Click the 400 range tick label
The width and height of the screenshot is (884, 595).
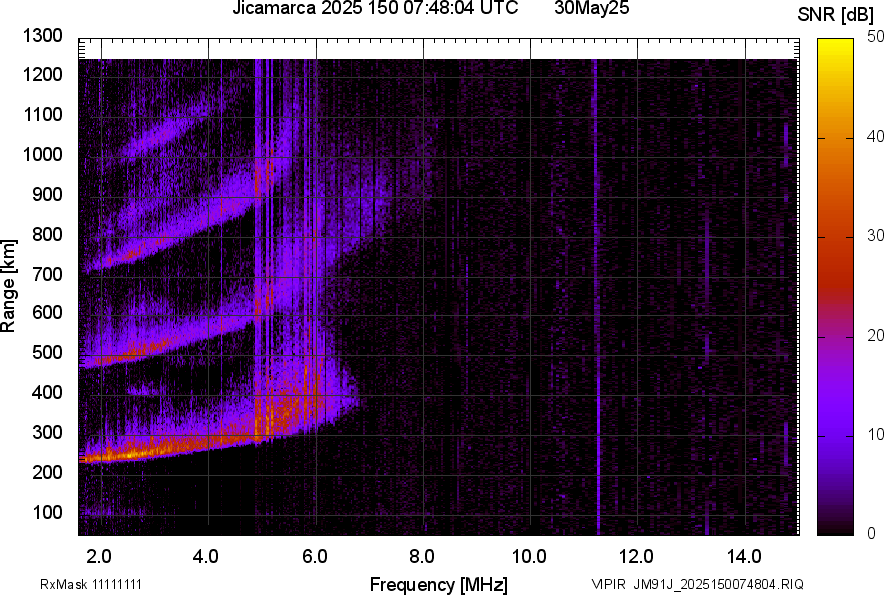[47, 392]
